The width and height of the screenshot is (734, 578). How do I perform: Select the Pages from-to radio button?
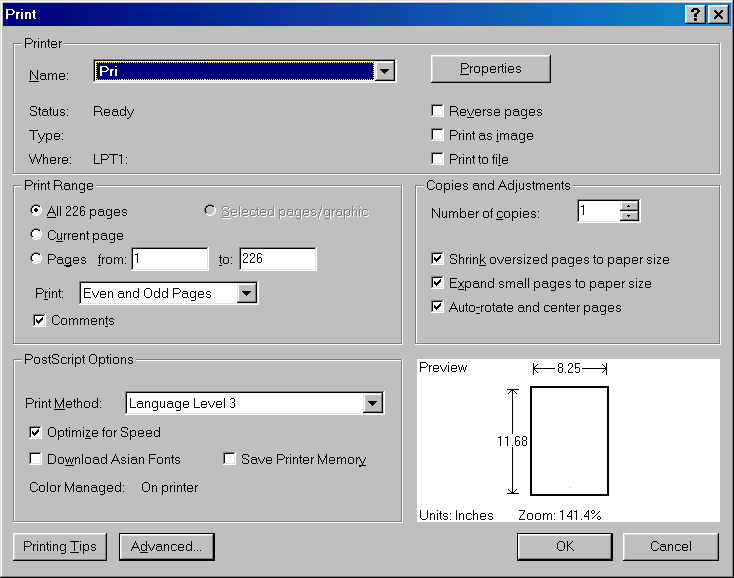coord(36,258)
